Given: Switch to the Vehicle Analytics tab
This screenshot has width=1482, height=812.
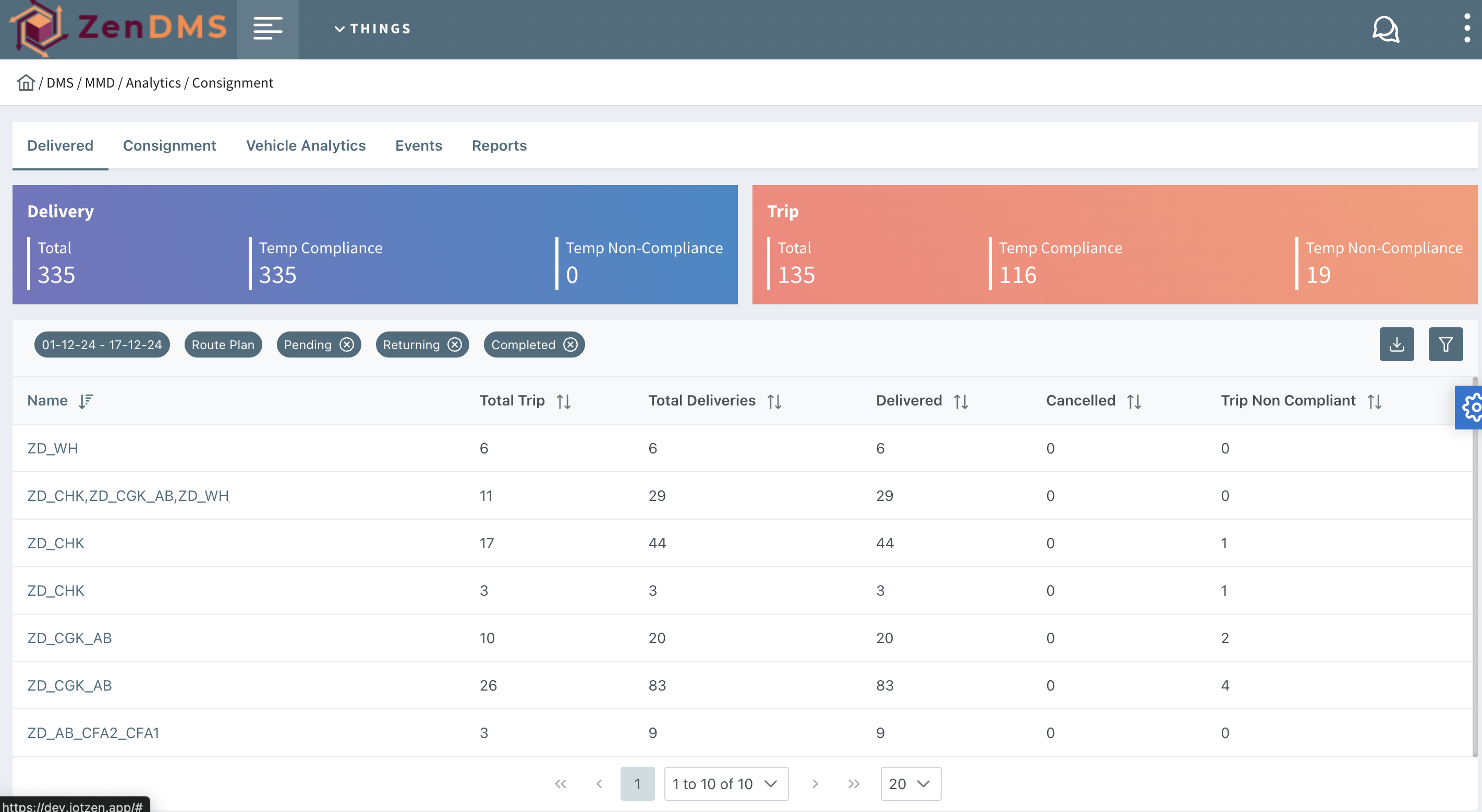Looking at the screenshot, I should [x=306, y=145].
